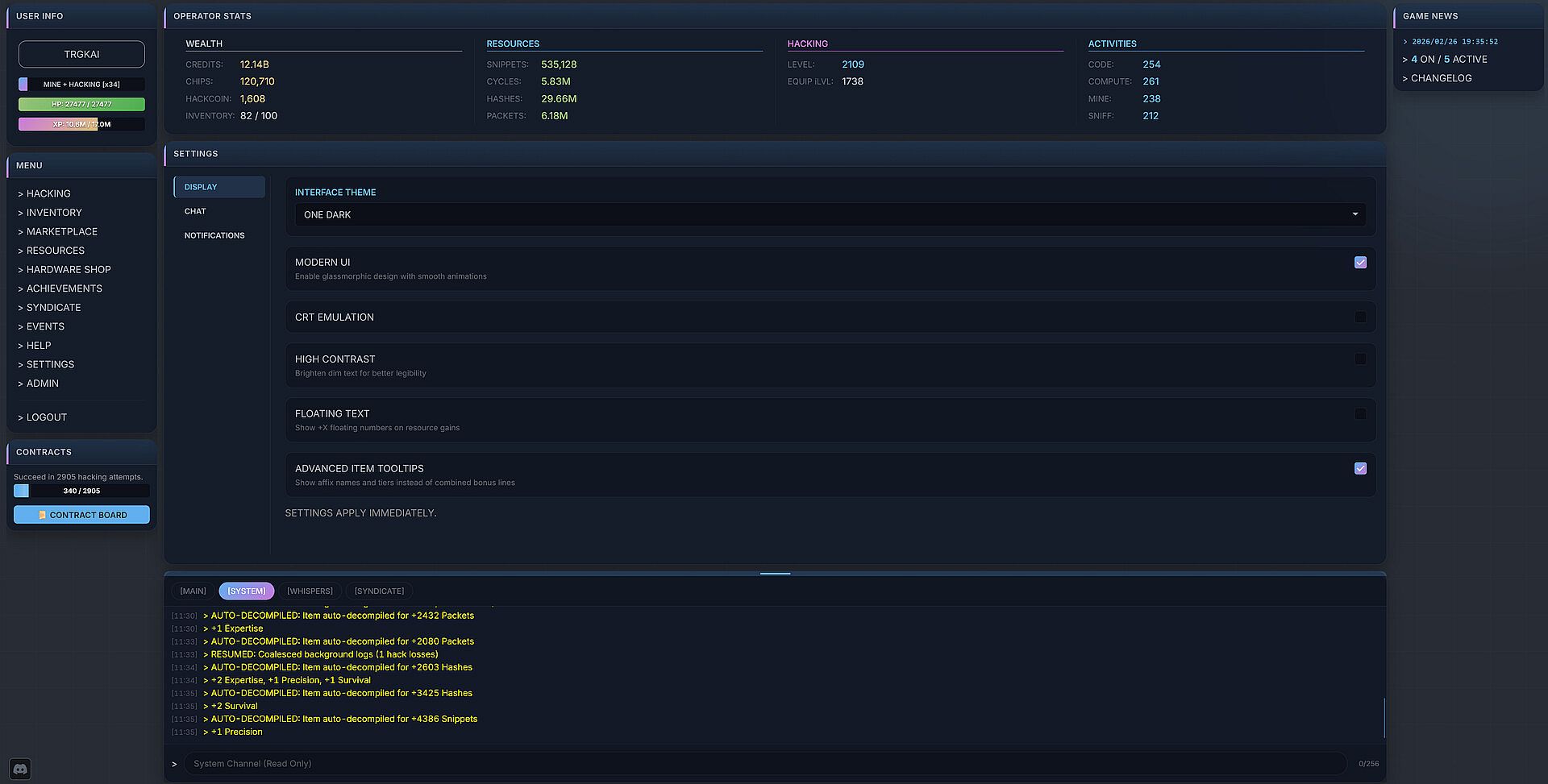Select the [SYSTEM] chat channel tab

[247, 591]
